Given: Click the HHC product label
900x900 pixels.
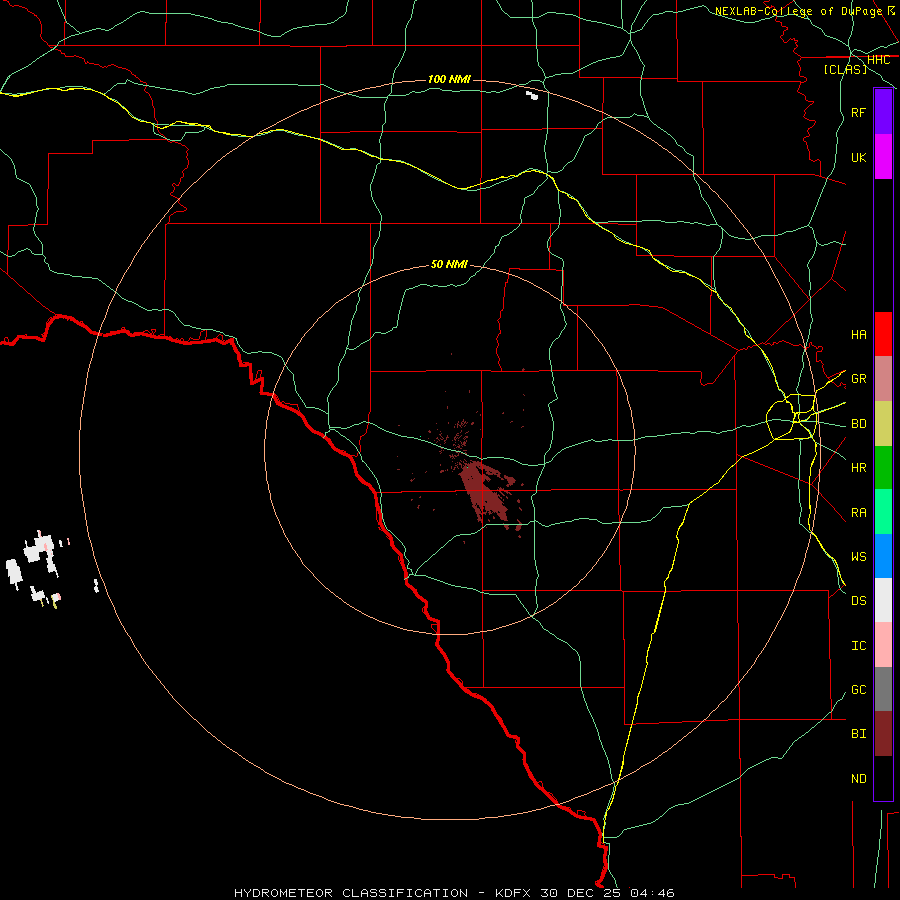Looking at the screenshot, I should [x=878, y=60].
